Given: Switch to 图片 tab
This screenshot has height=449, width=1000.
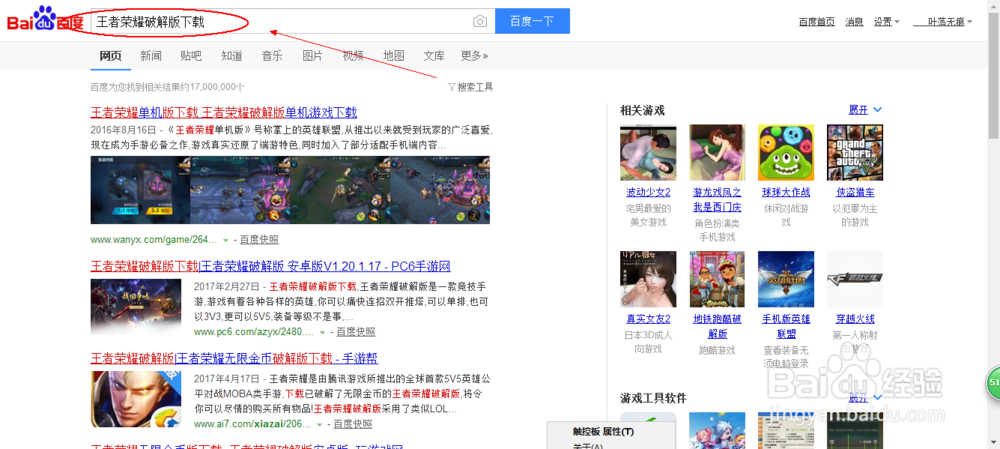Looking at the screenshot, I should (x=312, y=55).
